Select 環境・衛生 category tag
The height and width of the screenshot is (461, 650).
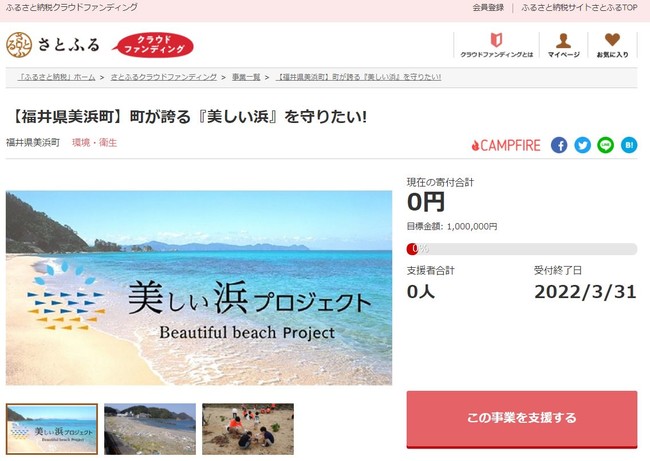point(95,143)
